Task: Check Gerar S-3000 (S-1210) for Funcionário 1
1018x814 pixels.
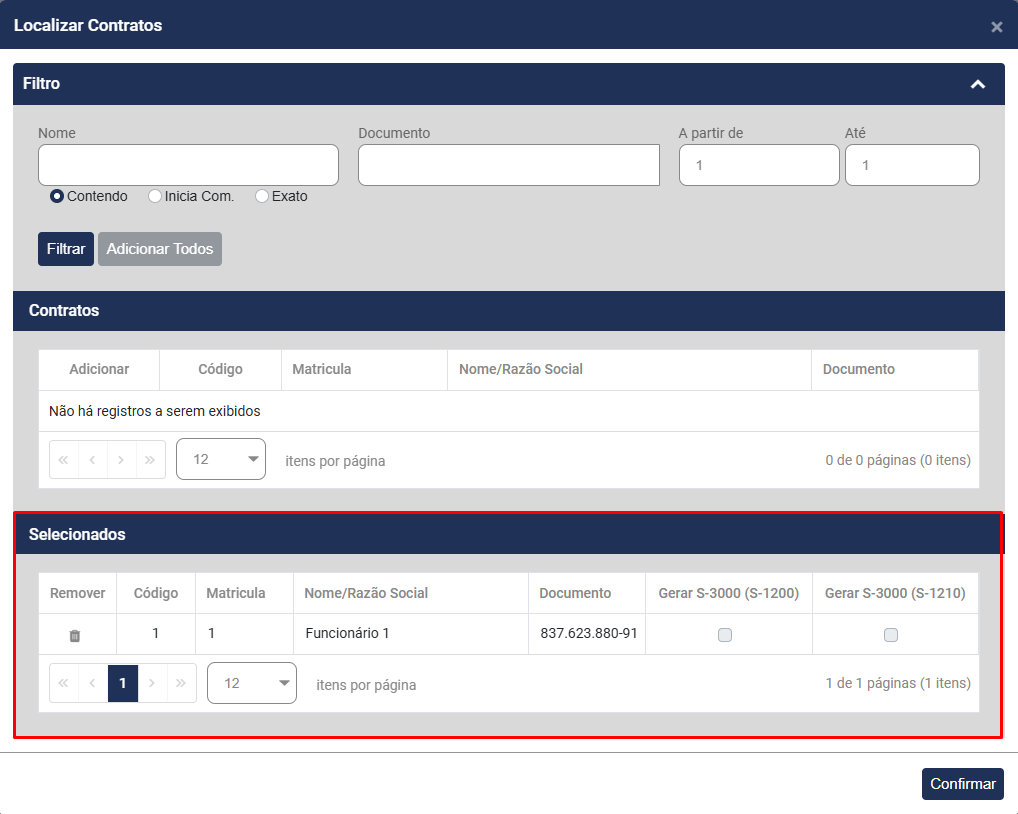Action: [891, 635]
